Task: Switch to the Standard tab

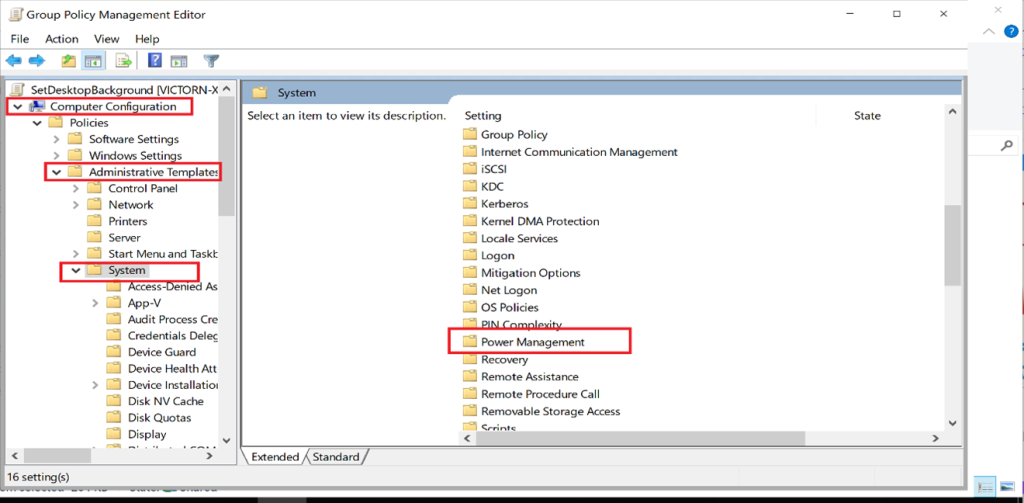Action: point(336,457)
